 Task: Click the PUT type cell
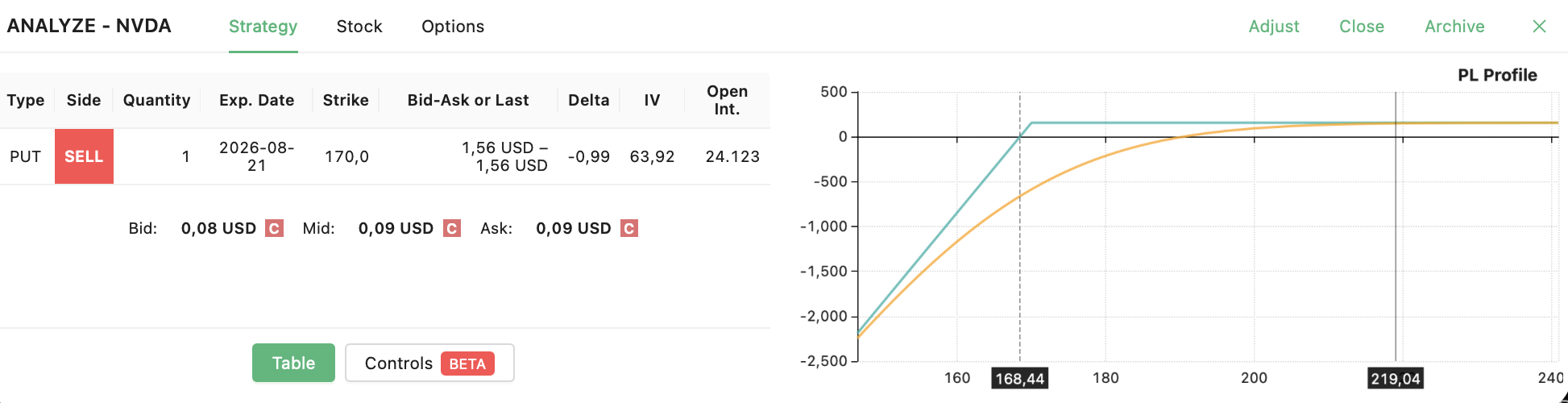click(26, 156)
